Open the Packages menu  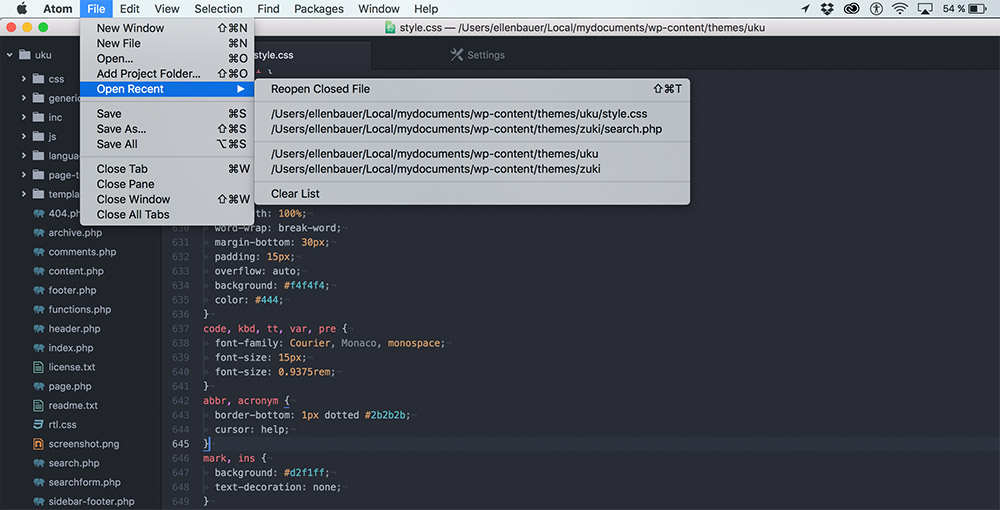coord(319,9)
